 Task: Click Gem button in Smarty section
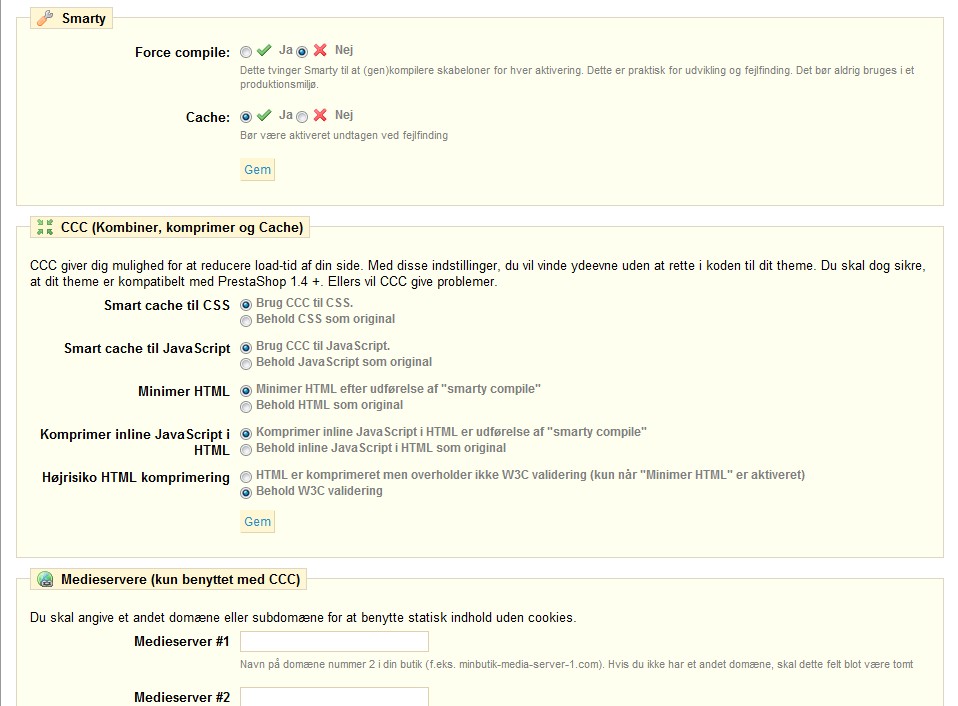tap(257, 170)
